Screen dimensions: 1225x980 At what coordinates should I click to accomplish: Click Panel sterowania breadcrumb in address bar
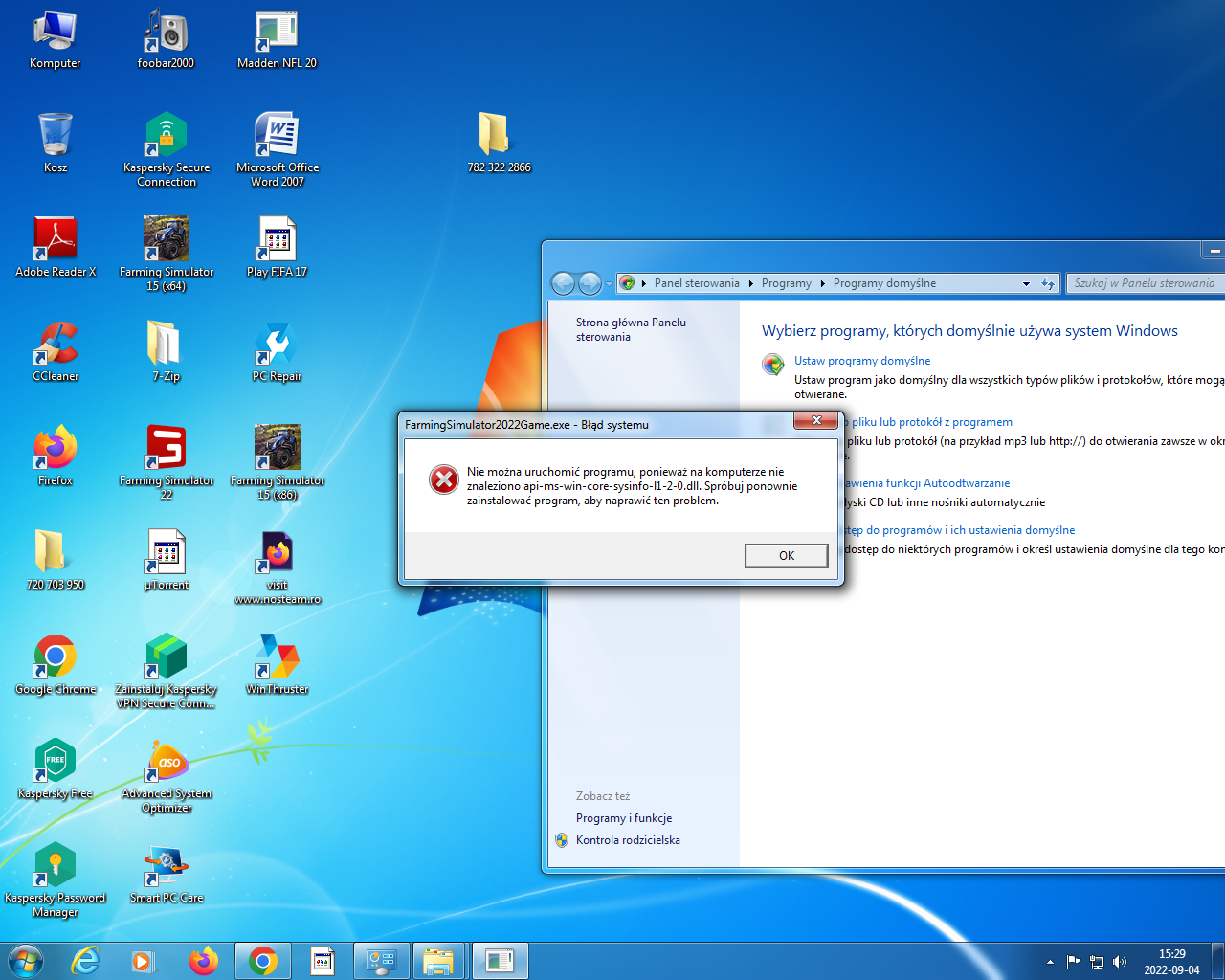pos(697,283)
